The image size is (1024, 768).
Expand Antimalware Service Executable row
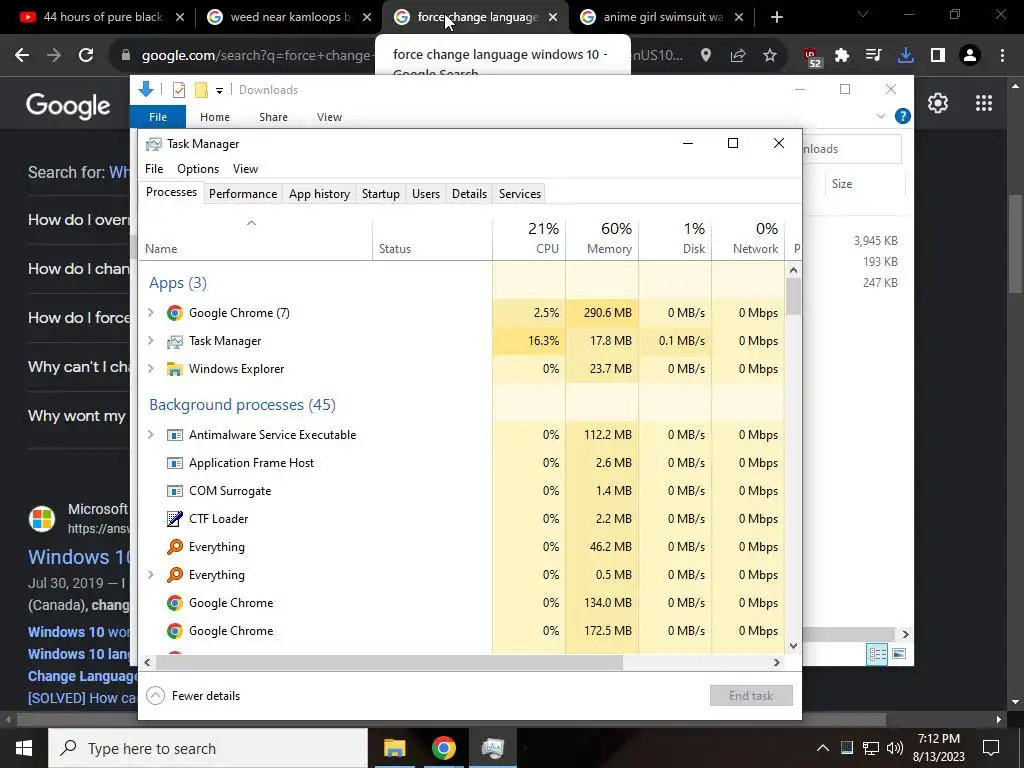151,435
